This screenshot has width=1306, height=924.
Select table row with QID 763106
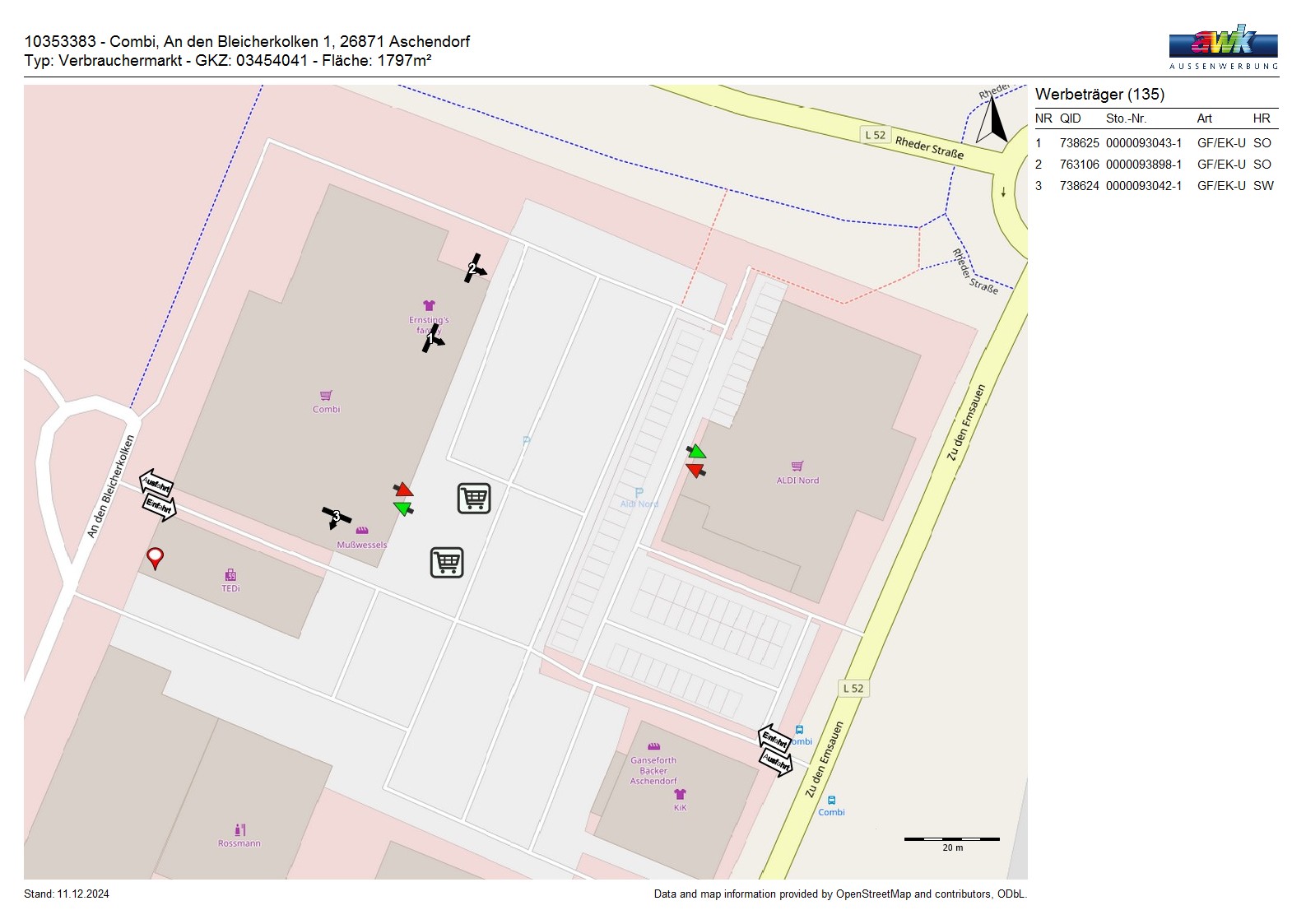1155,165
